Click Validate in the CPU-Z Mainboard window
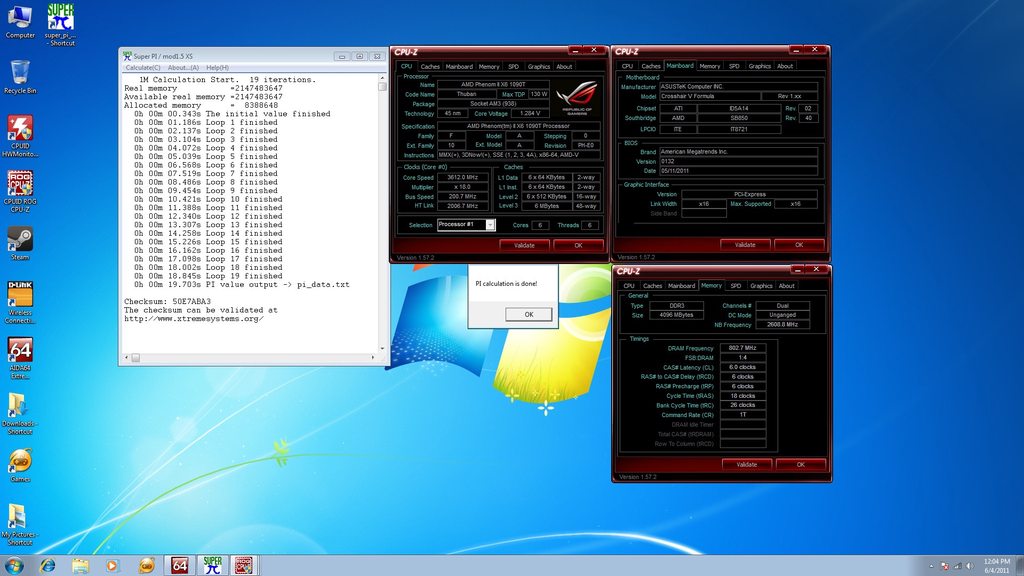The image size is (1024, 576). [745, 245]
